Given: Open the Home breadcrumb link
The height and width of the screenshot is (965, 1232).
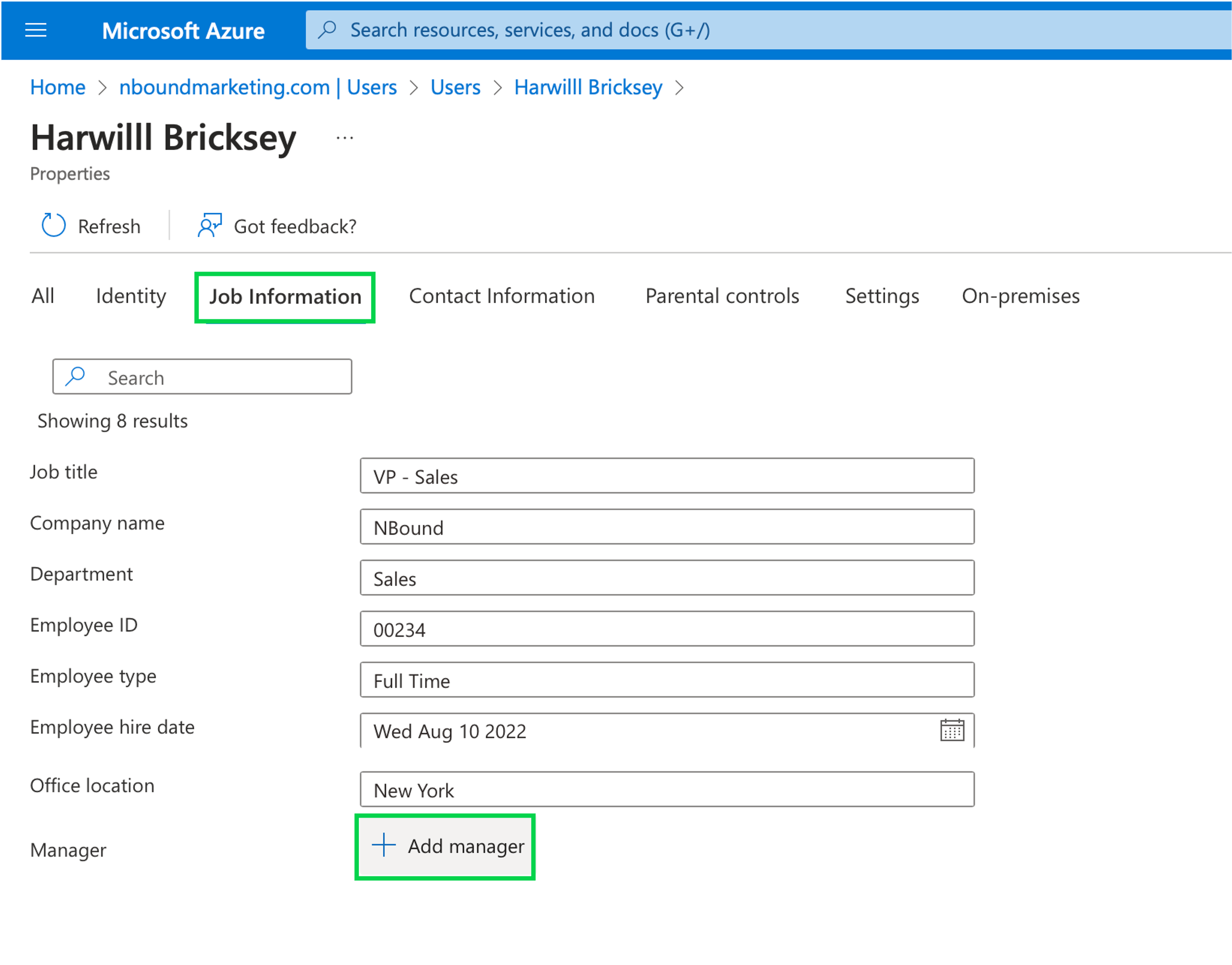Looking at the screenshot, I should (57, 87).
